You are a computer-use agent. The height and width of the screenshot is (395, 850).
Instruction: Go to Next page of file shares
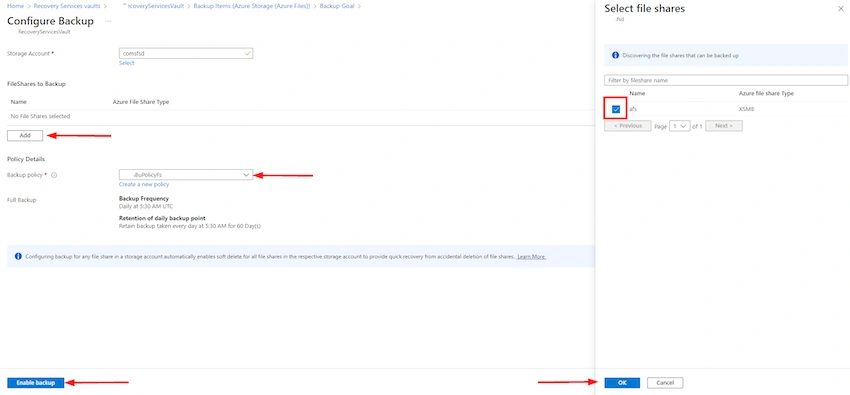724,126
